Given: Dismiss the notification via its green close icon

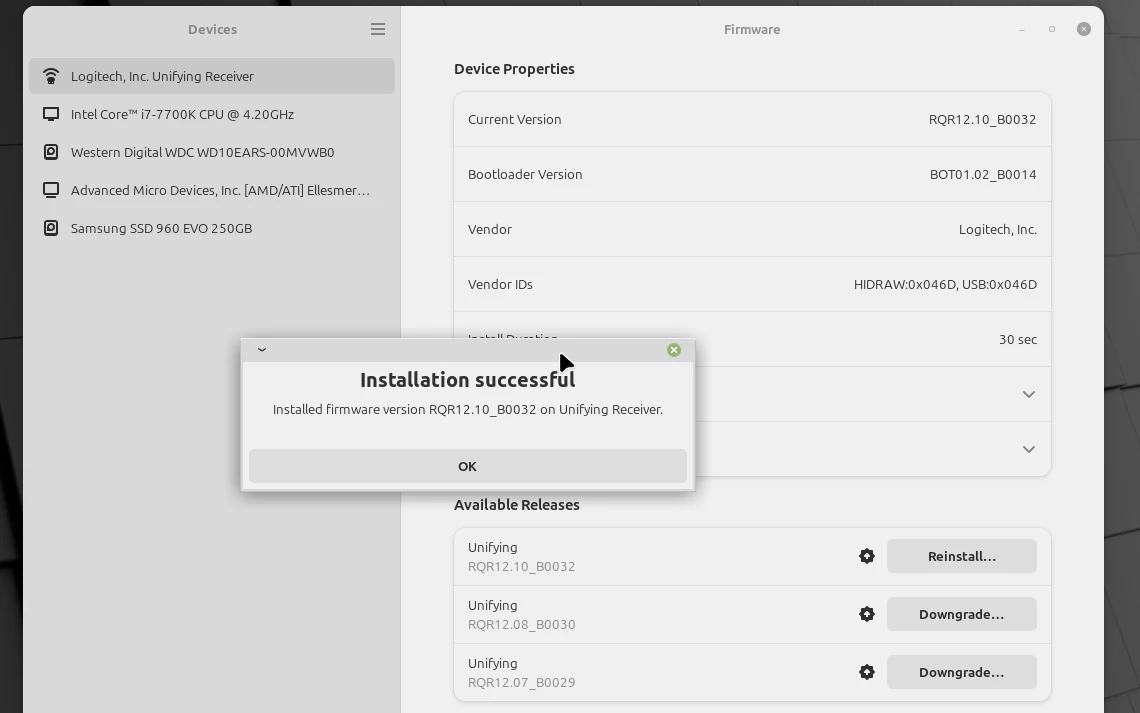Looking at the screenshot, I should point(673,350).
